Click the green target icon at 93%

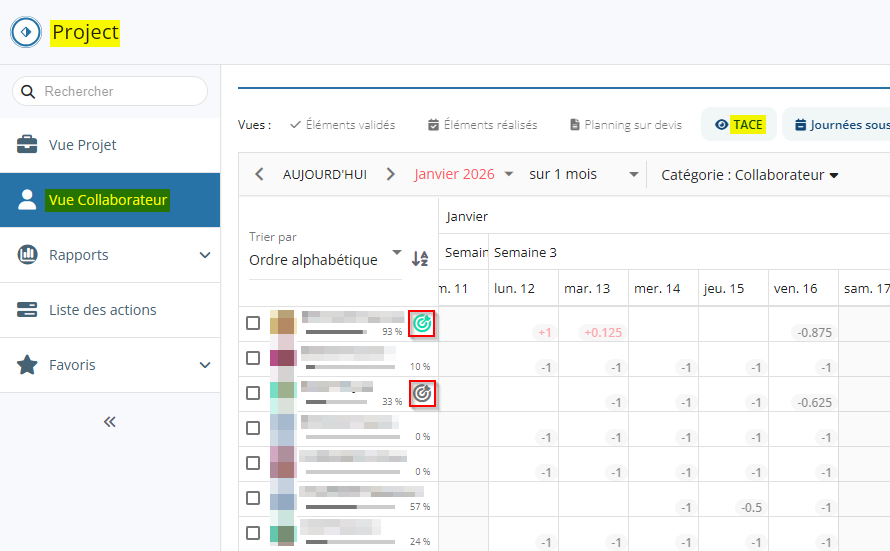point(422,323)
